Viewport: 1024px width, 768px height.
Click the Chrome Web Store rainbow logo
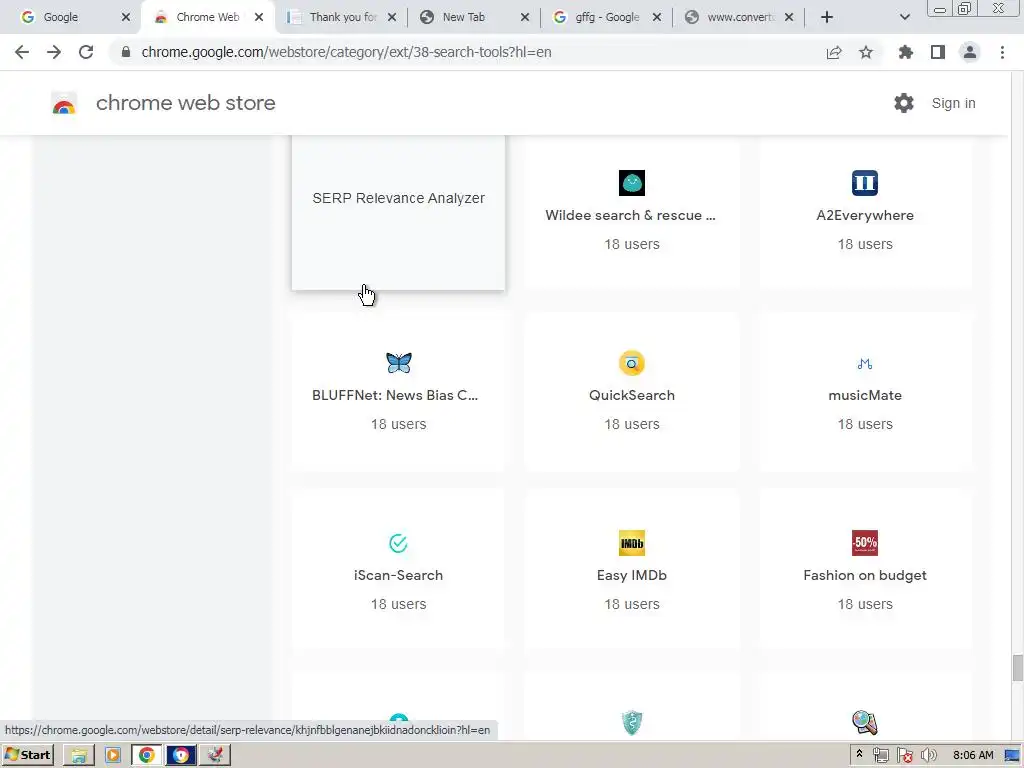tap(64, 103)
